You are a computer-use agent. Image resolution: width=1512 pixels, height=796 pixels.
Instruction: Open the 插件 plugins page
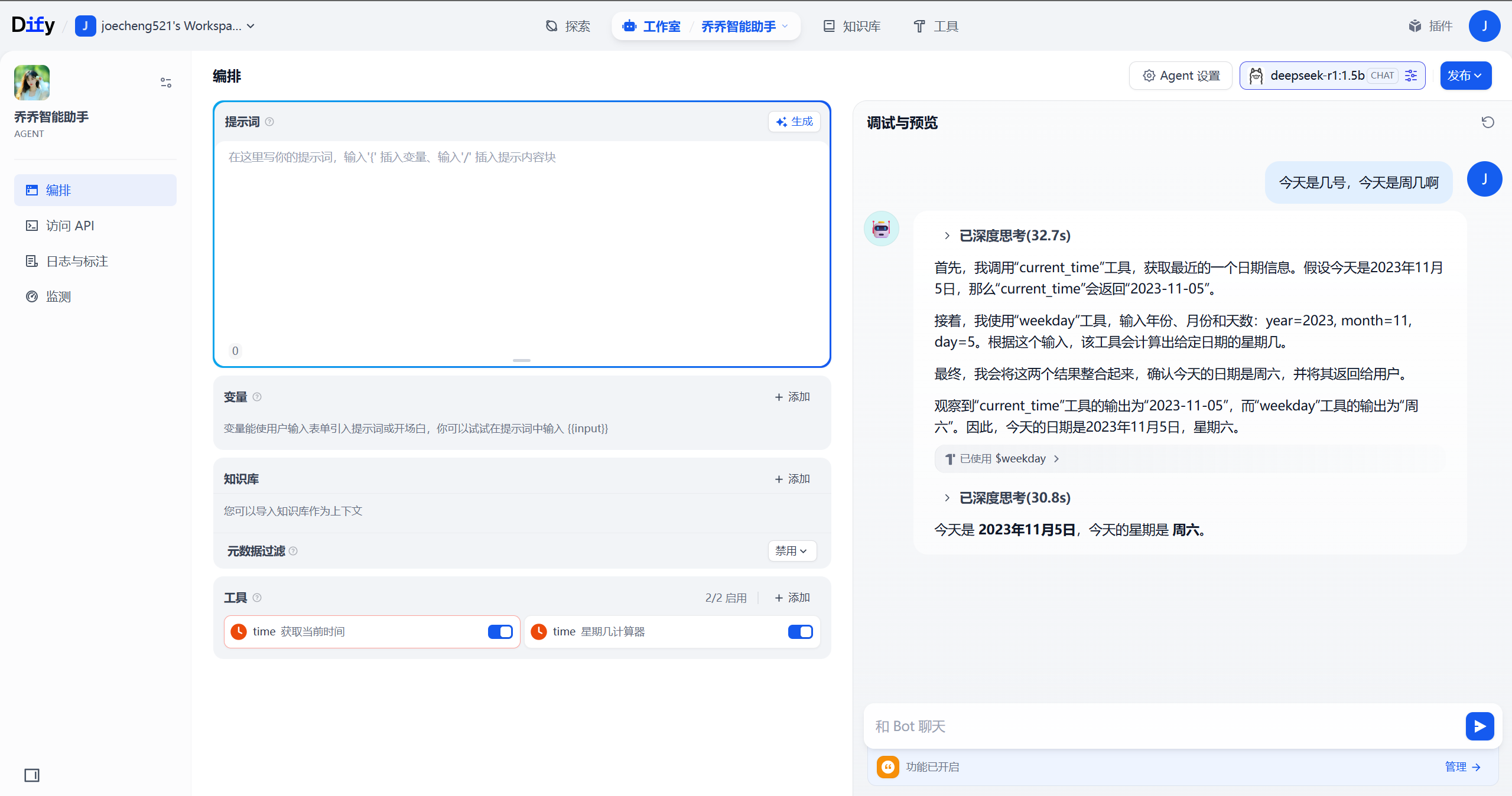[1430, 26]
